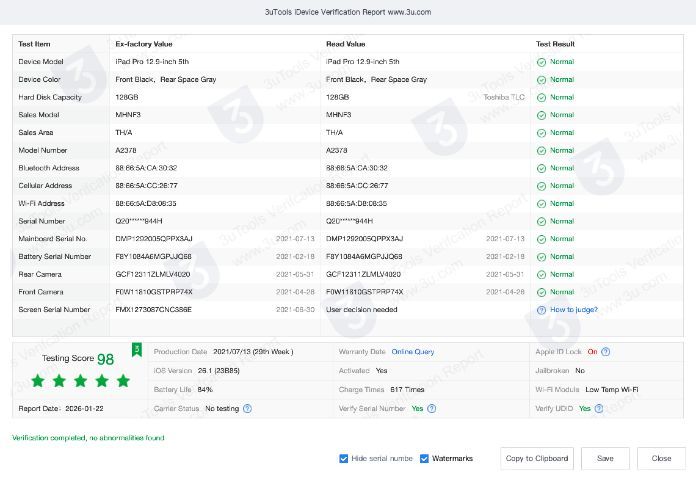Click the Normal check icon for Battery Serial Number
The height and width of the screenshot is (480, 696).
(541, 257)
